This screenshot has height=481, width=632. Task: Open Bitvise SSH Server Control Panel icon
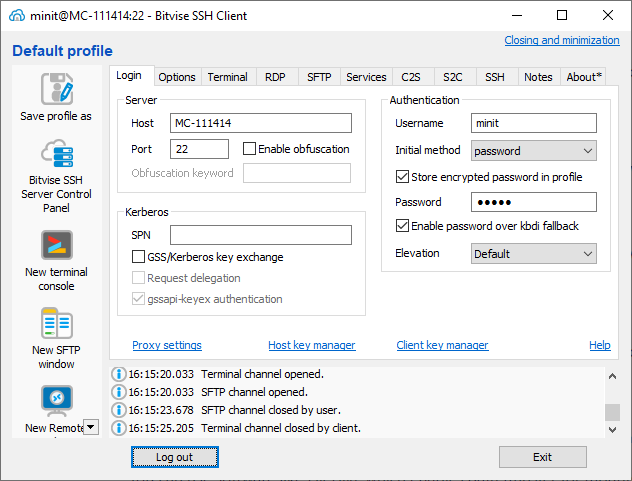click(57, 153)
